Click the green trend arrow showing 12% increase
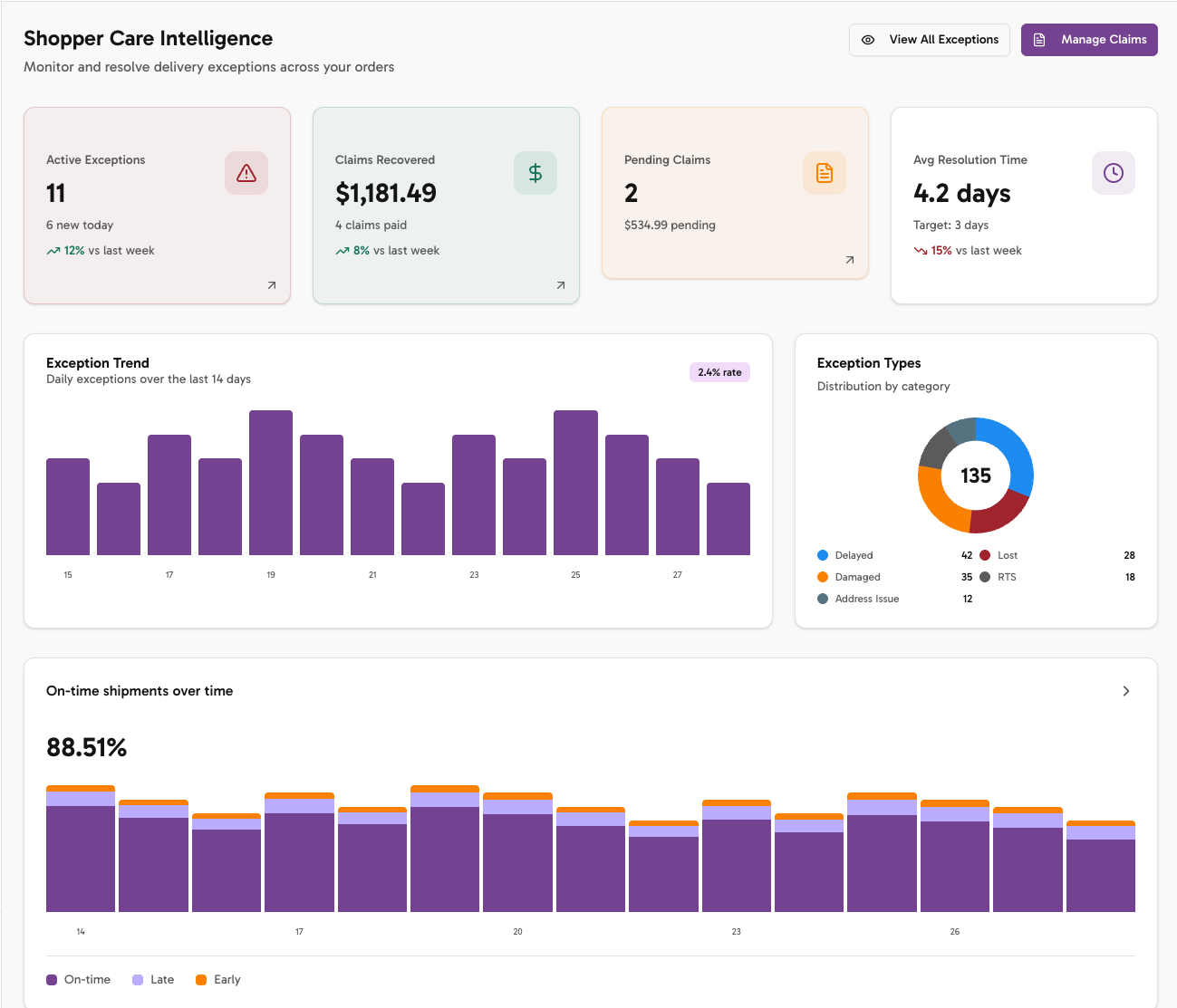This screenshot has height=1008, width=1177. 53,250
